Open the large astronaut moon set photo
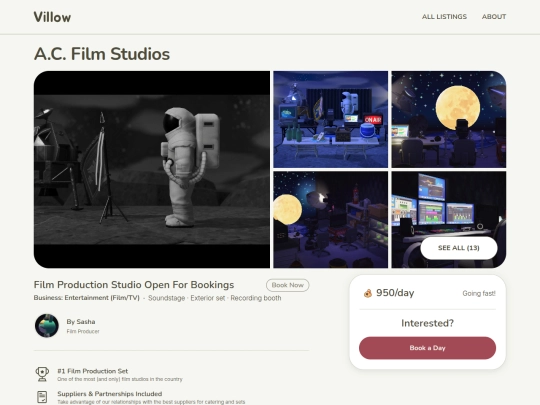Image resolution: width=540 pixels, height=405 pixels. (x=152, y=169)
